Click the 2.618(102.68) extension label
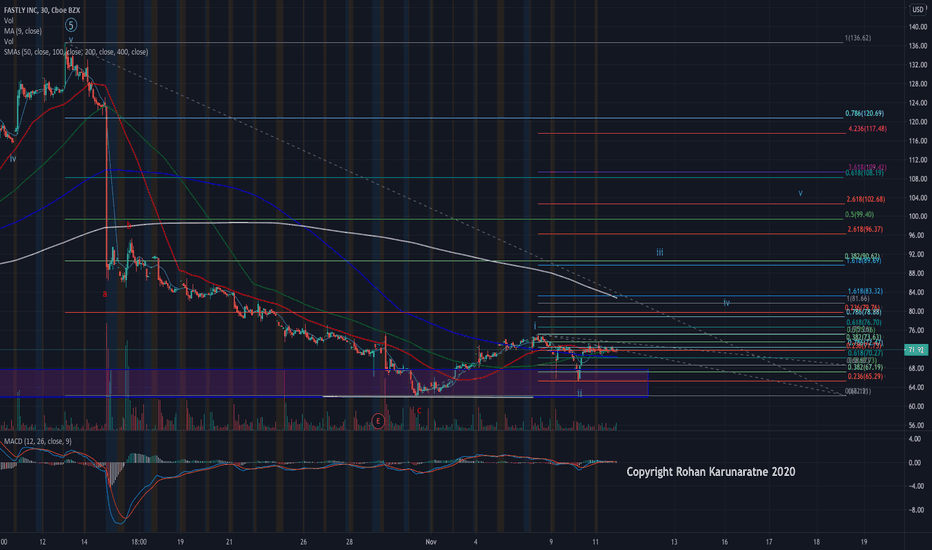The image size is (932, 550). coord(866,199)
